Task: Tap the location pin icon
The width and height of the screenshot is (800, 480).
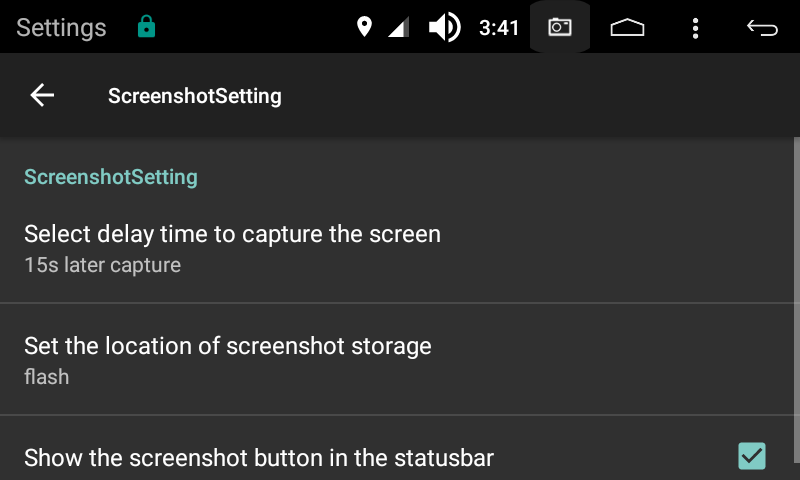Action: click(x=364, y=27)
